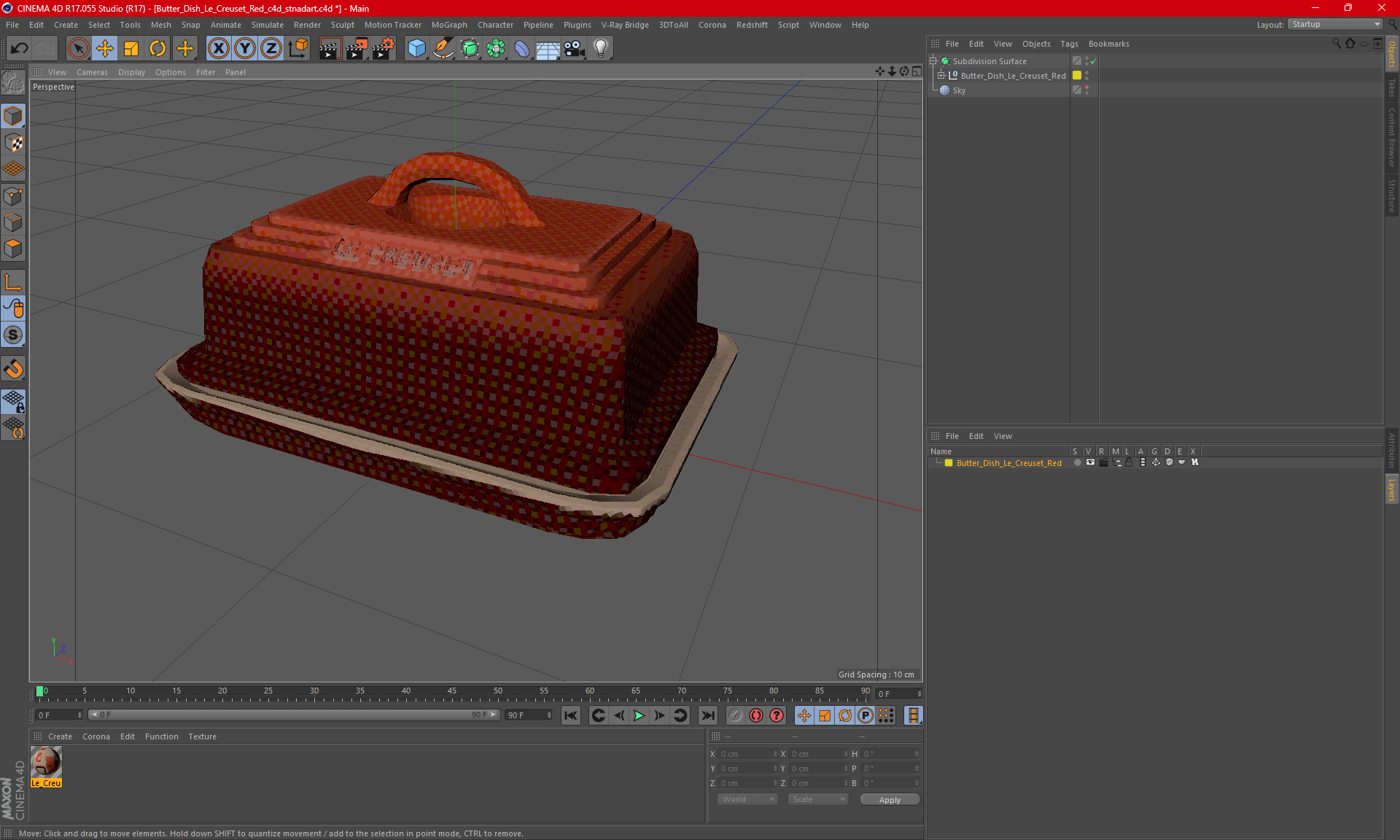Image resolution: width=1400 pixels, height=840 pixels.
Task: Click yellow layer color for Butter_Dish layer
Action: (949, 463)
